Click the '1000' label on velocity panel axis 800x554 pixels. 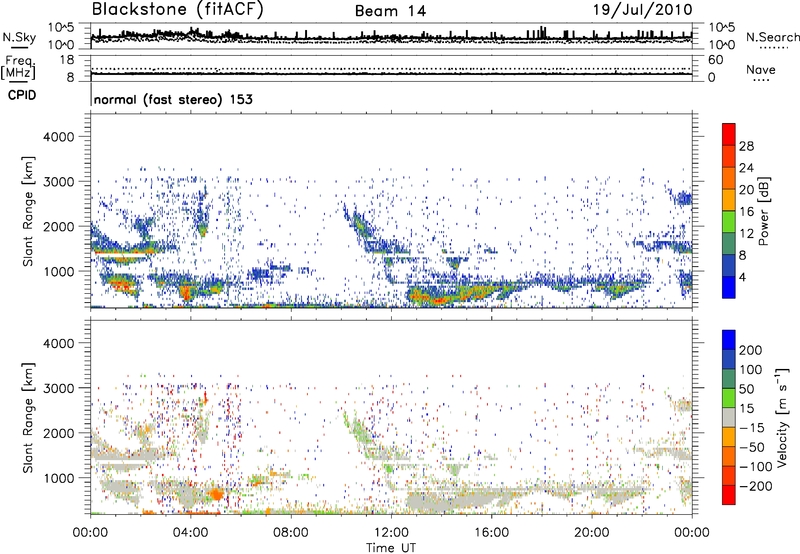58,478
